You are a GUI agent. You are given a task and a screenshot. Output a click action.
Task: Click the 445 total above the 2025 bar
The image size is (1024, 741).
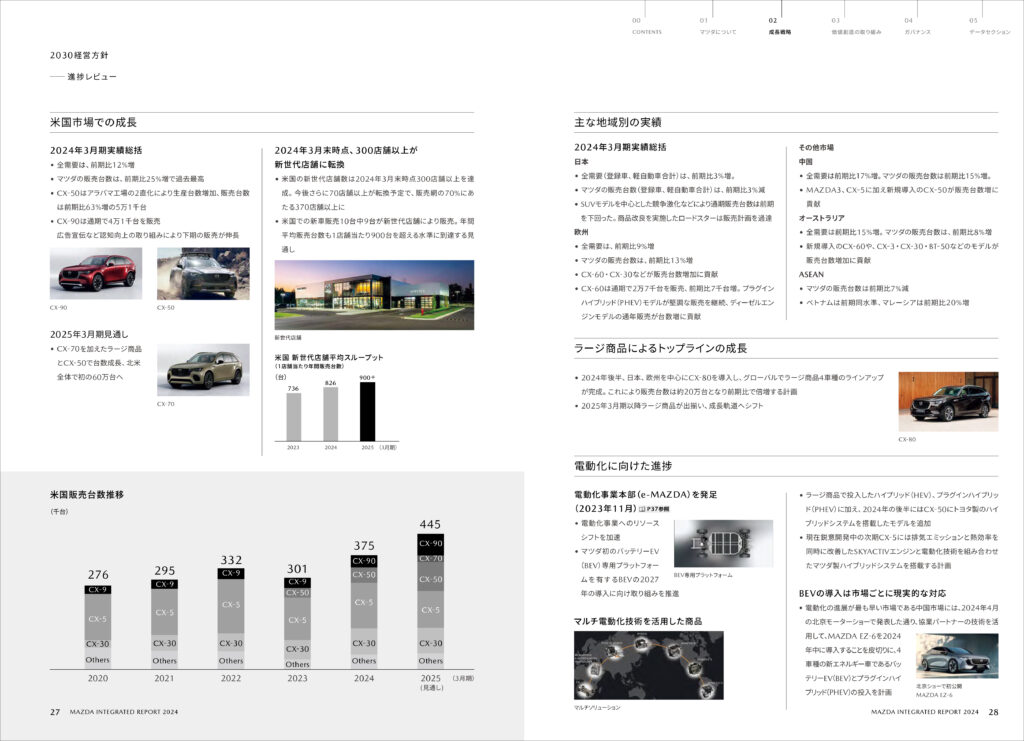430,524
